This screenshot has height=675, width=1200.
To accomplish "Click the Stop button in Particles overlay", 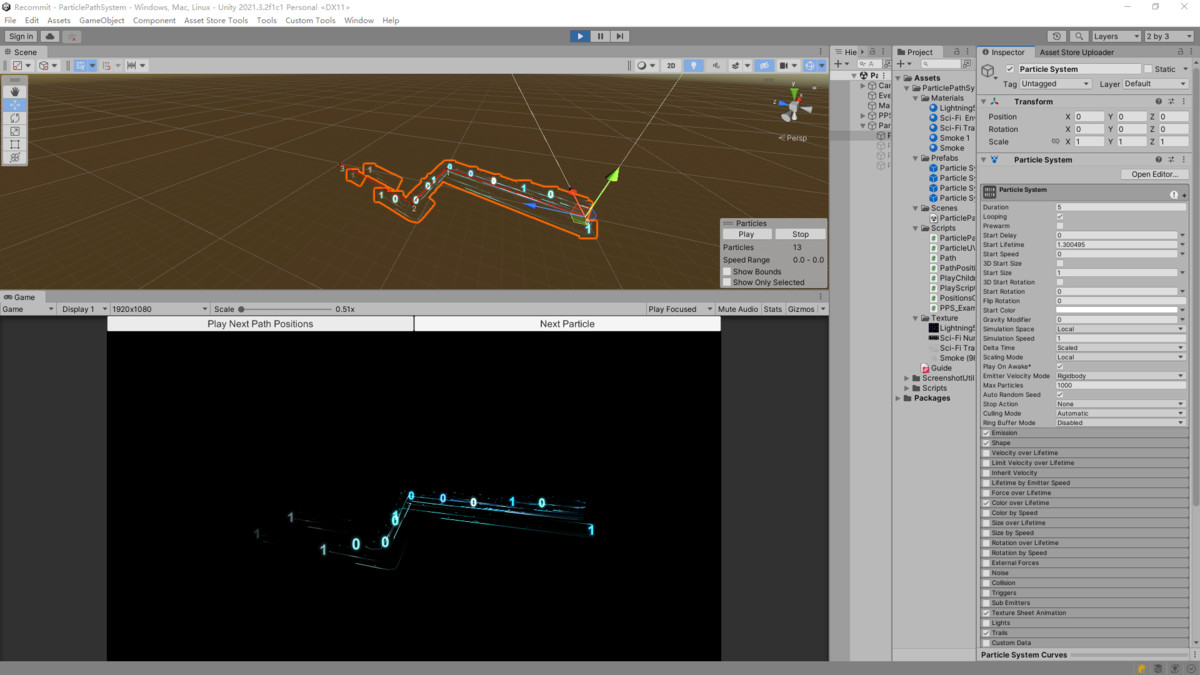I will (x=800, y=234).
